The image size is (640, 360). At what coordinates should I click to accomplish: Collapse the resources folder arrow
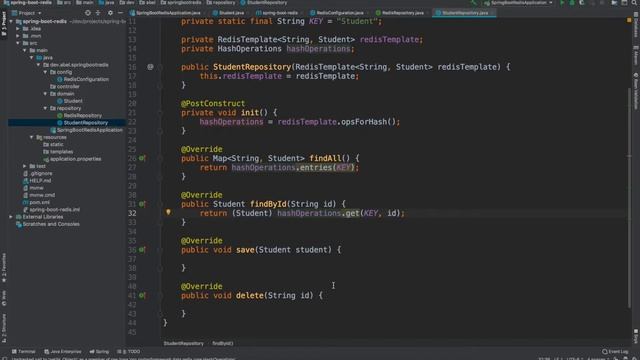pos(32,137)
